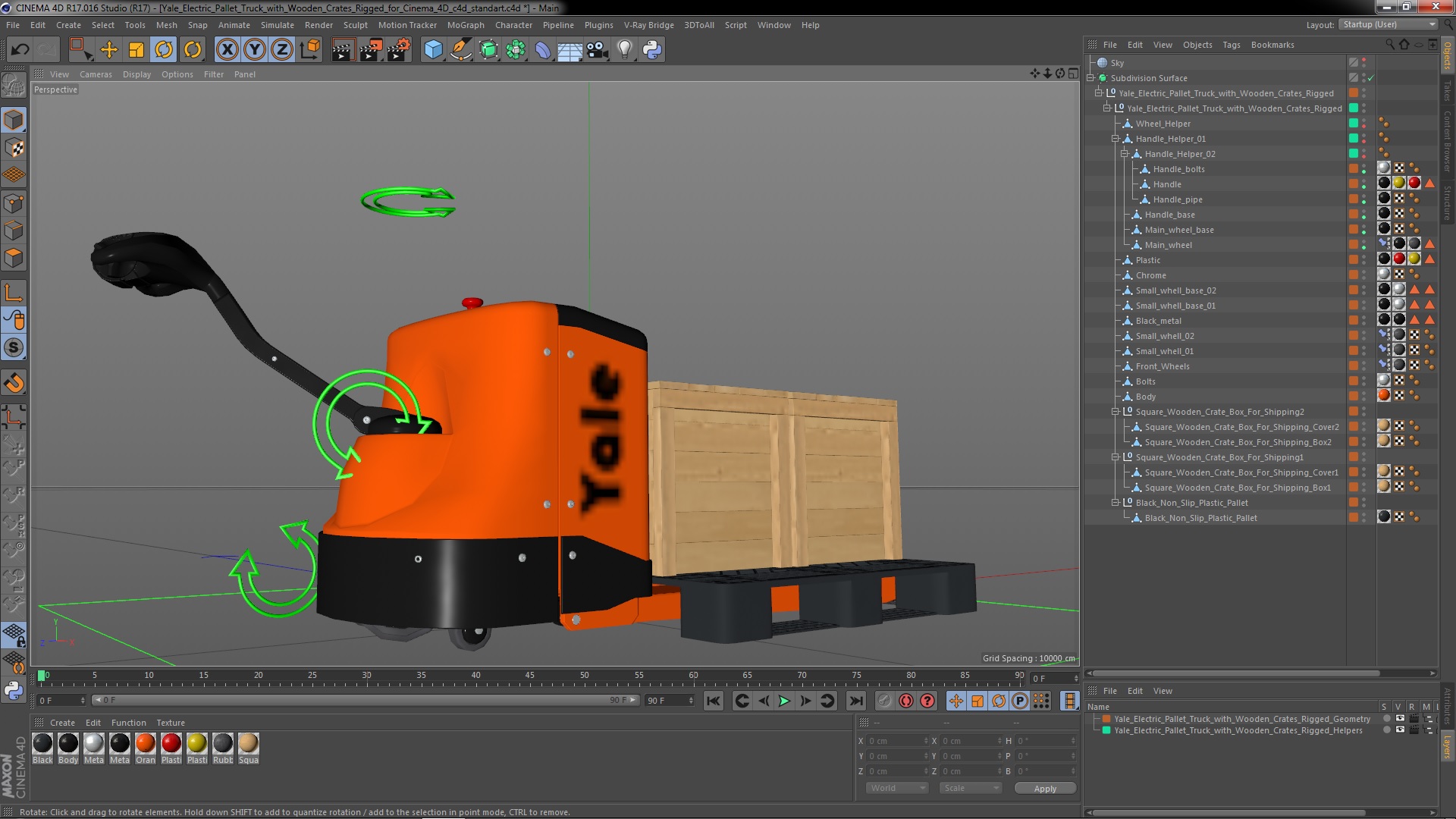Click the Bend deformer icon
The width and height of the screenshot is (1456, 819).
[x=543, y=50]
